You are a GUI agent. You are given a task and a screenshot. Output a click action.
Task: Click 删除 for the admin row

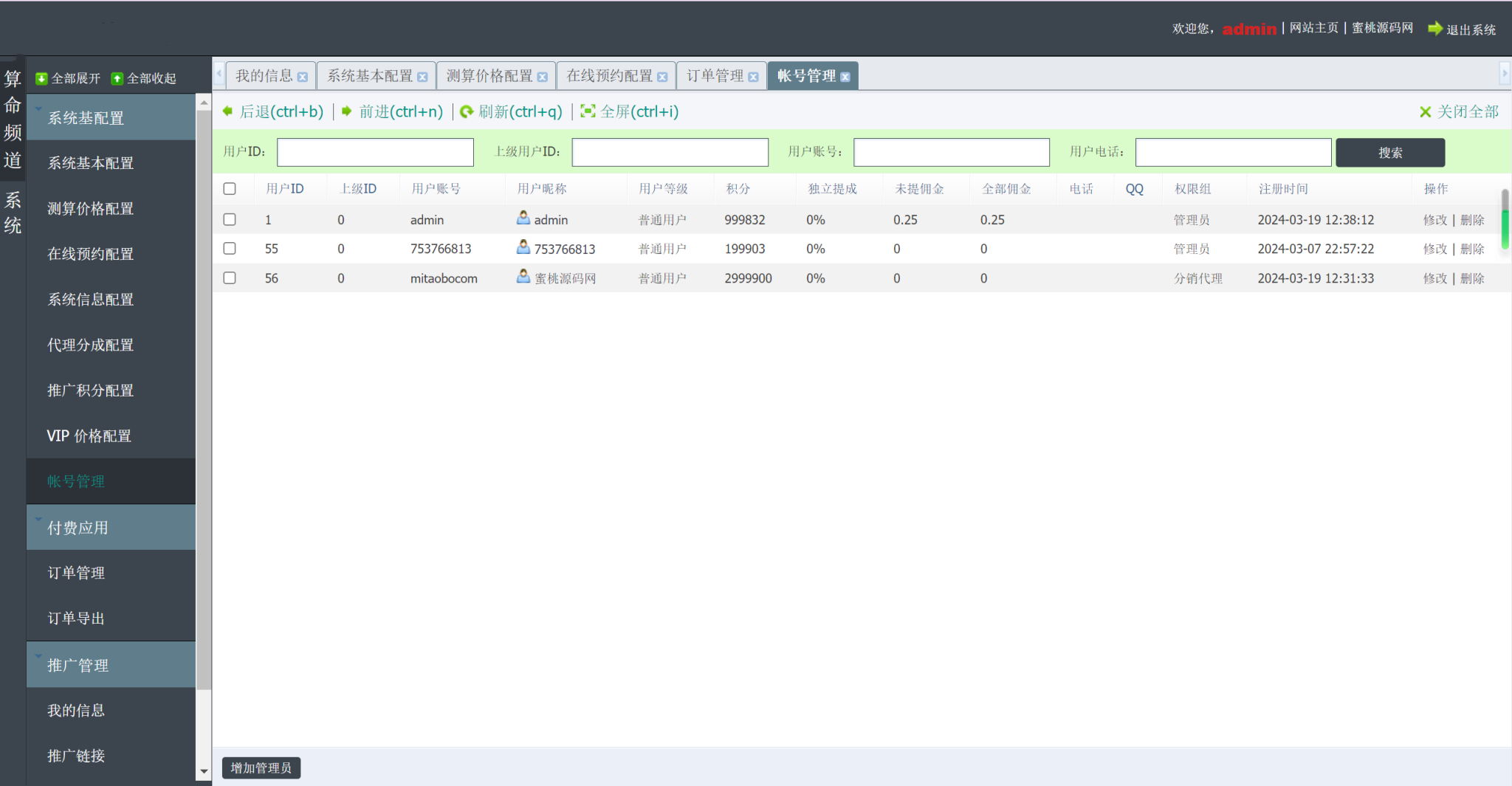click(x=1472, y=219)
